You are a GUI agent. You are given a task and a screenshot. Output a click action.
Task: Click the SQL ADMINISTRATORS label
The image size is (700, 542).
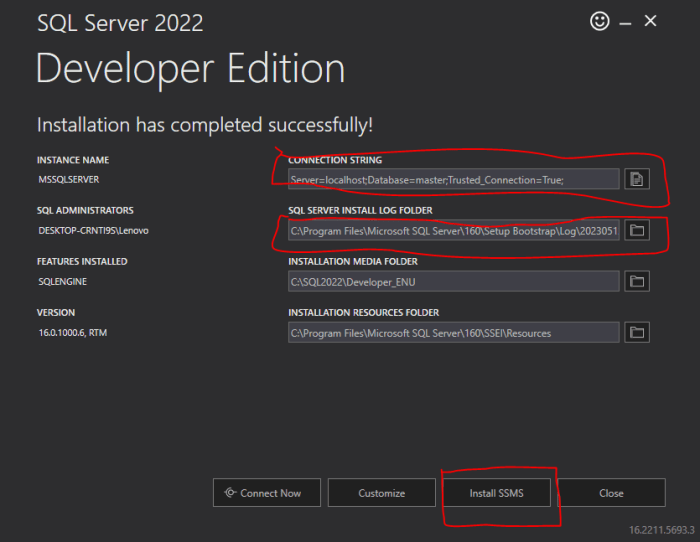(x=85, y=210)
